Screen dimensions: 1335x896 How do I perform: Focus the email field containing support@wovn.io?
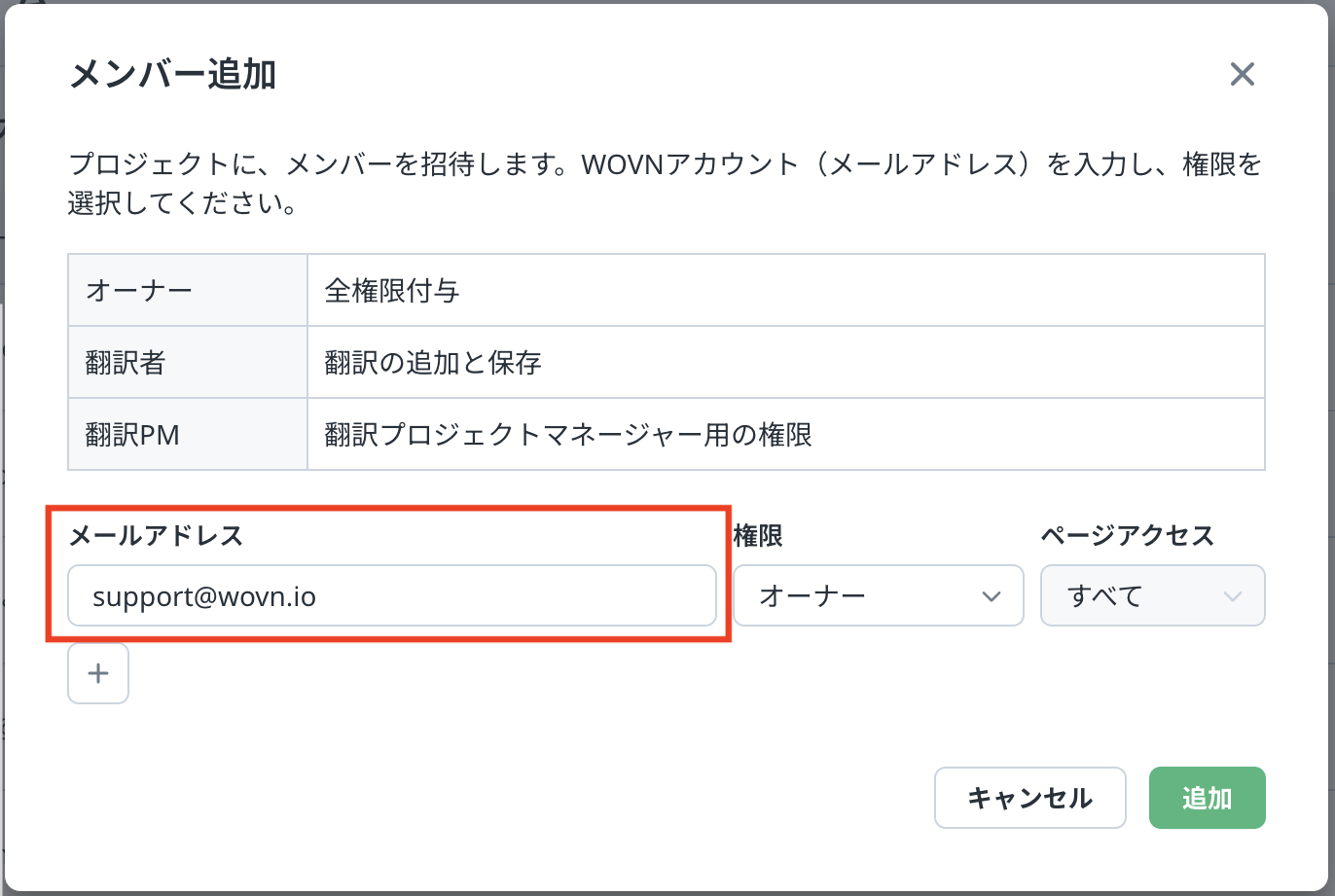[391, 595]
